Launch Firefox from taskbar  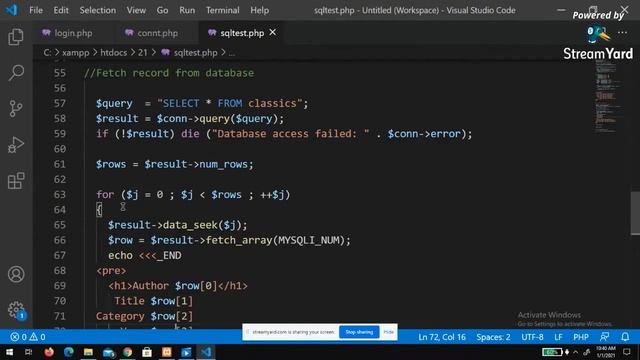point(49,352)
